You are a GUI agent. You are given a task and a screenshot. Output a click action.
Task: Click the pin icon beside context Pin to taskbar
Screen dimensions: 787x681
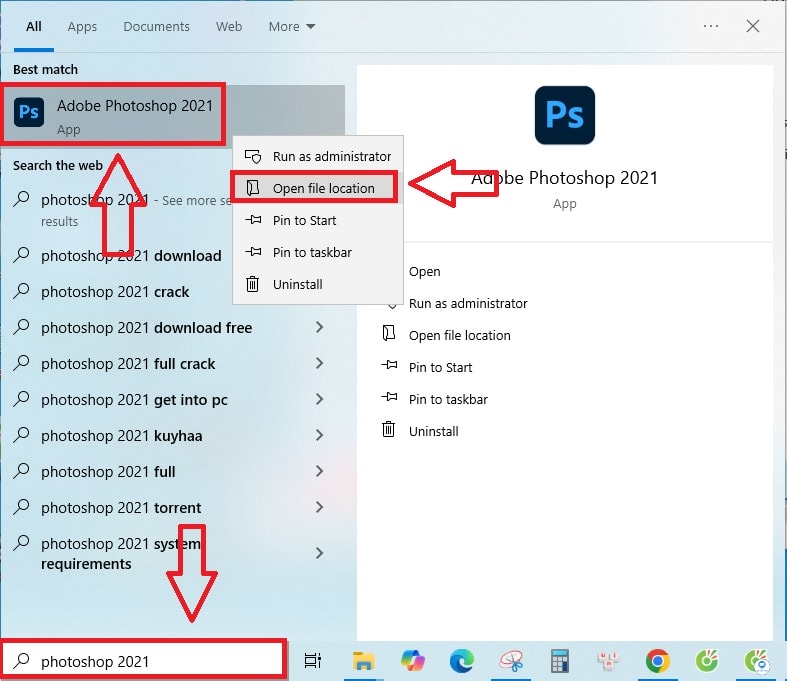[253, 251]
